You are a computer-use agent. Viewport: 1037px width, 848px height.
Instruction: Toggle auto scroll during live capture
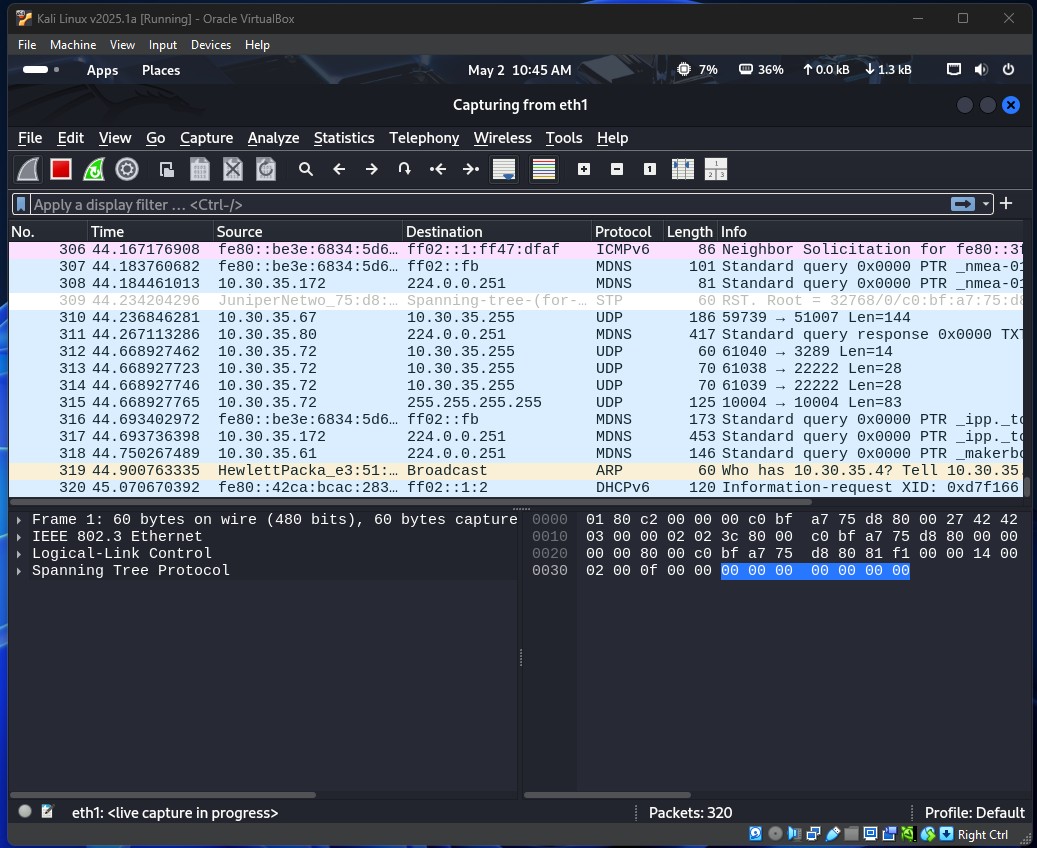point(504,170)
